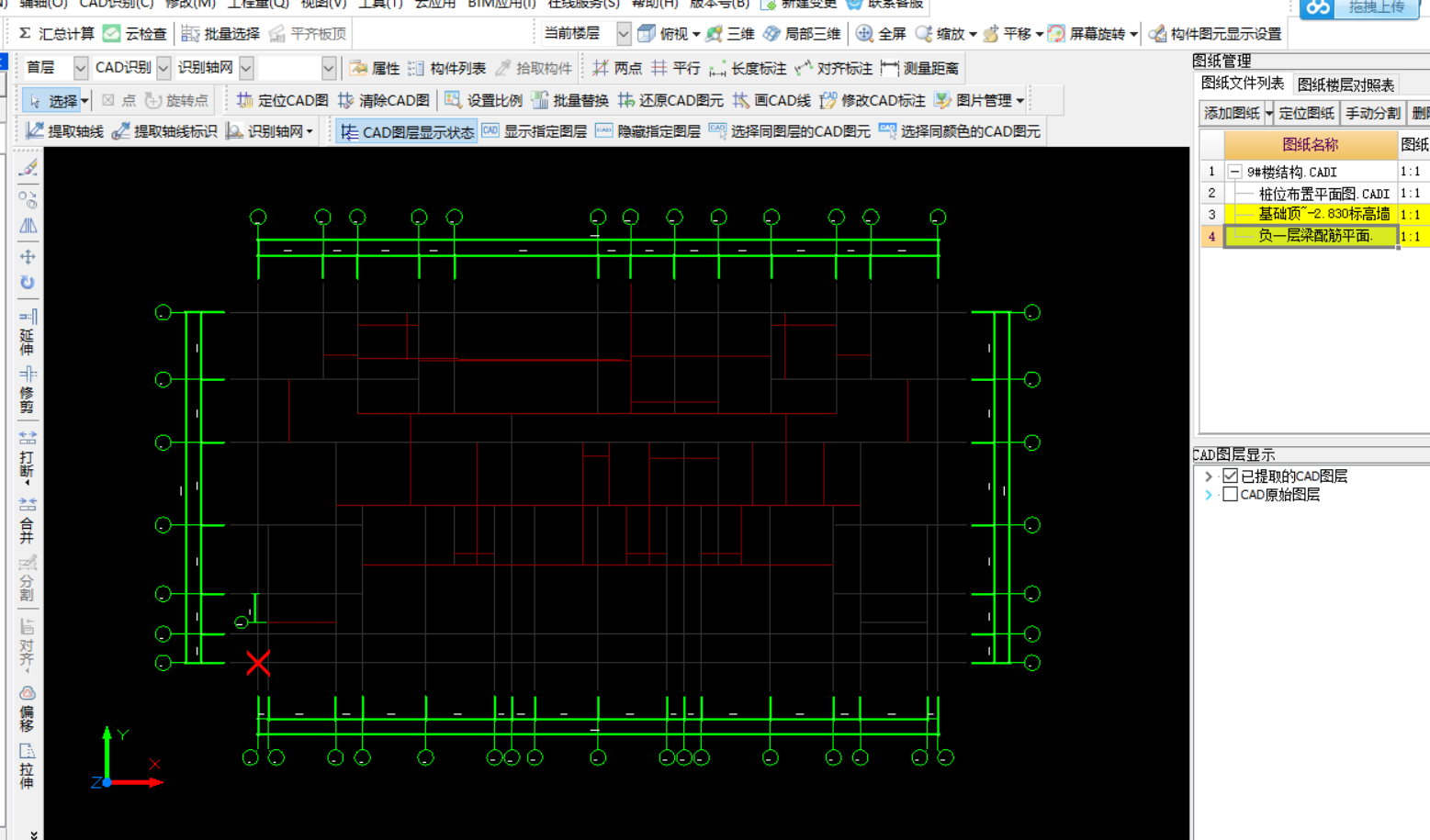Click 测量距离 measure distance tool
Image resolution: width=1430 pixels, height=840 pixels.
pos(919,69)
